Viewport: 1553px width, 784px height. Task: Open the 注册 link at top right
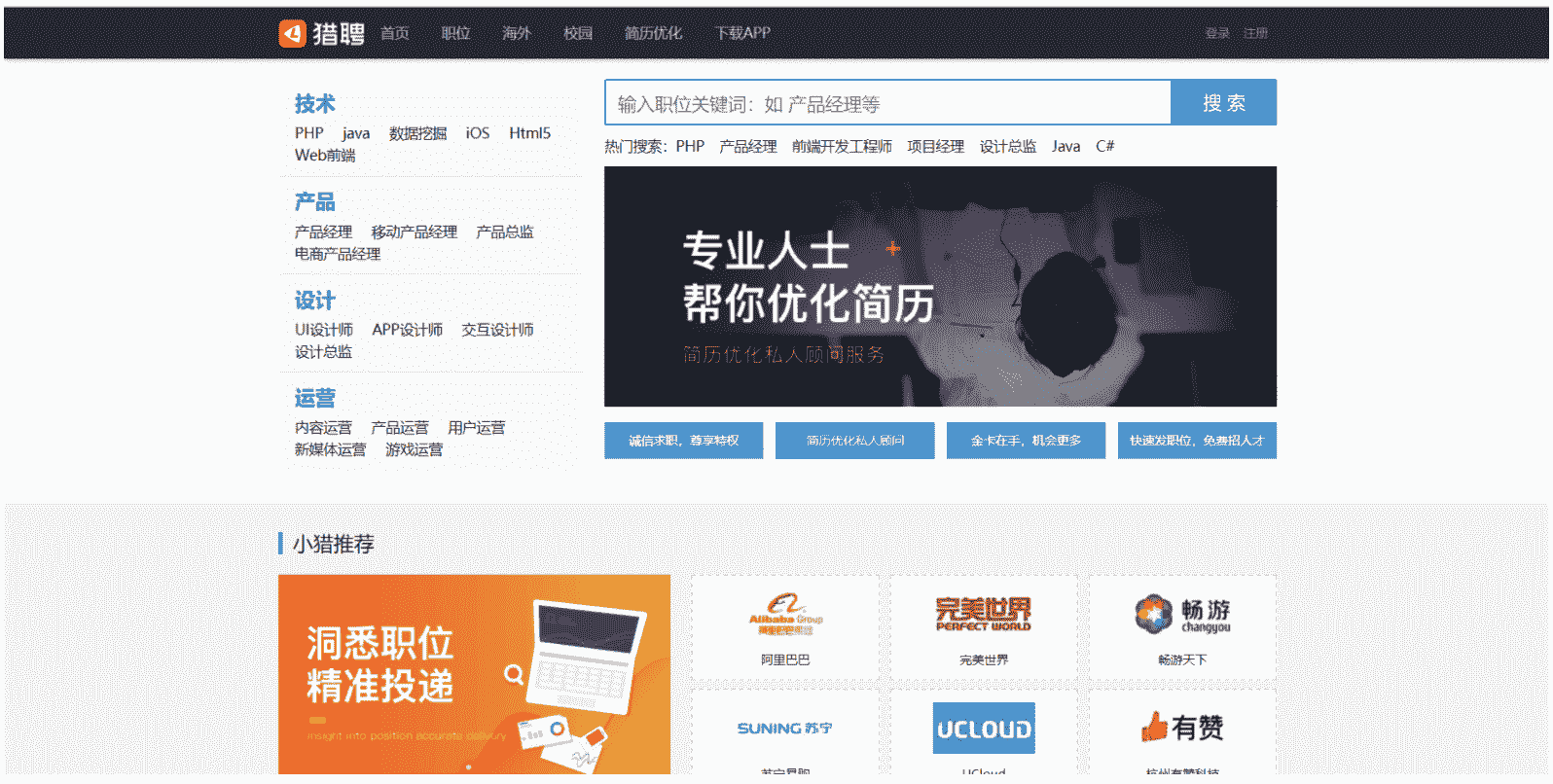click(x=1255, y=33)
